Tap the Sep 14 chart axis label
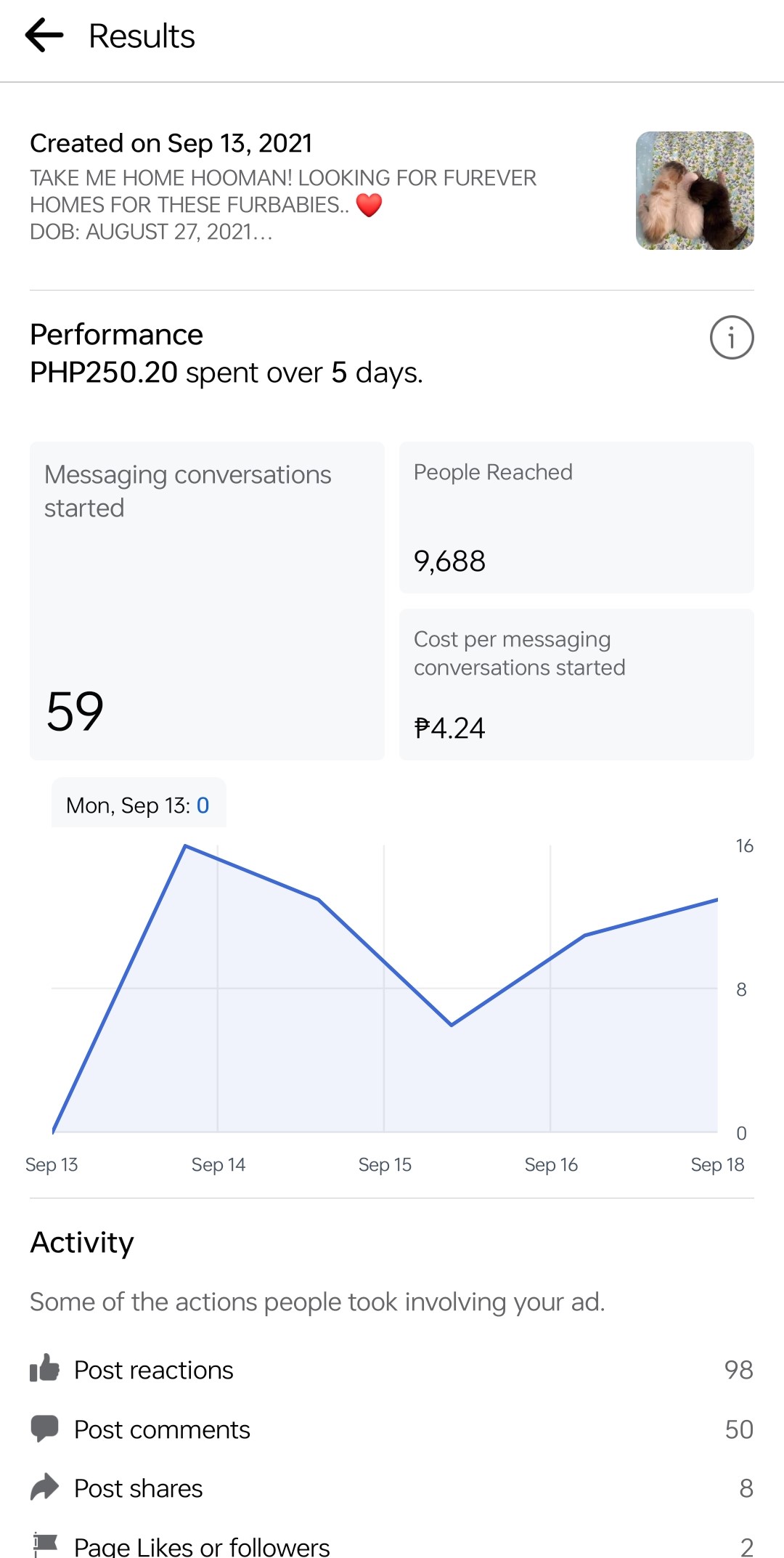 tap(219, 1164)
